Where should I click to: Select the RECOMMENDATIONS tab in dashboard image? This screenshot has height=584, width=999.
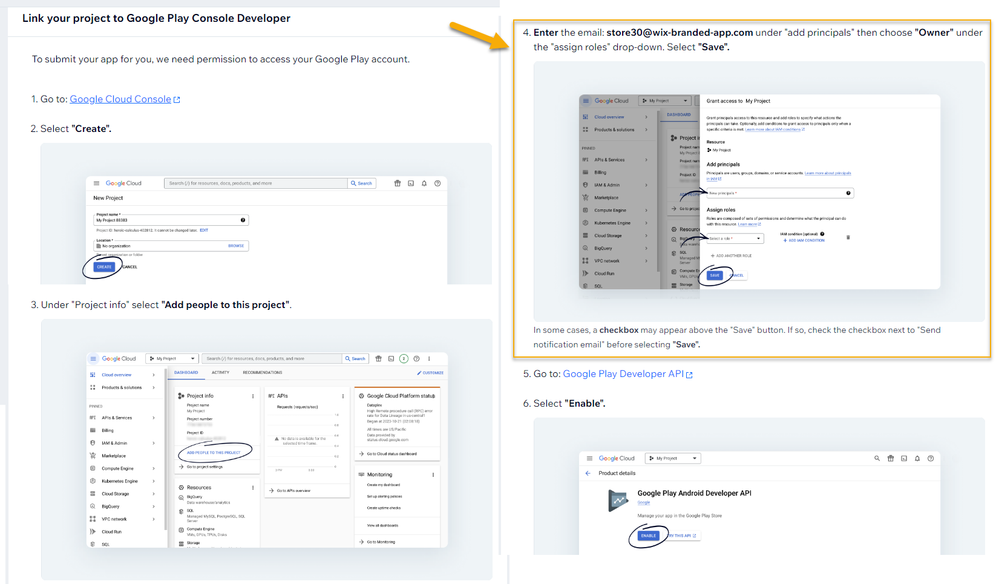tap(262, 373)
